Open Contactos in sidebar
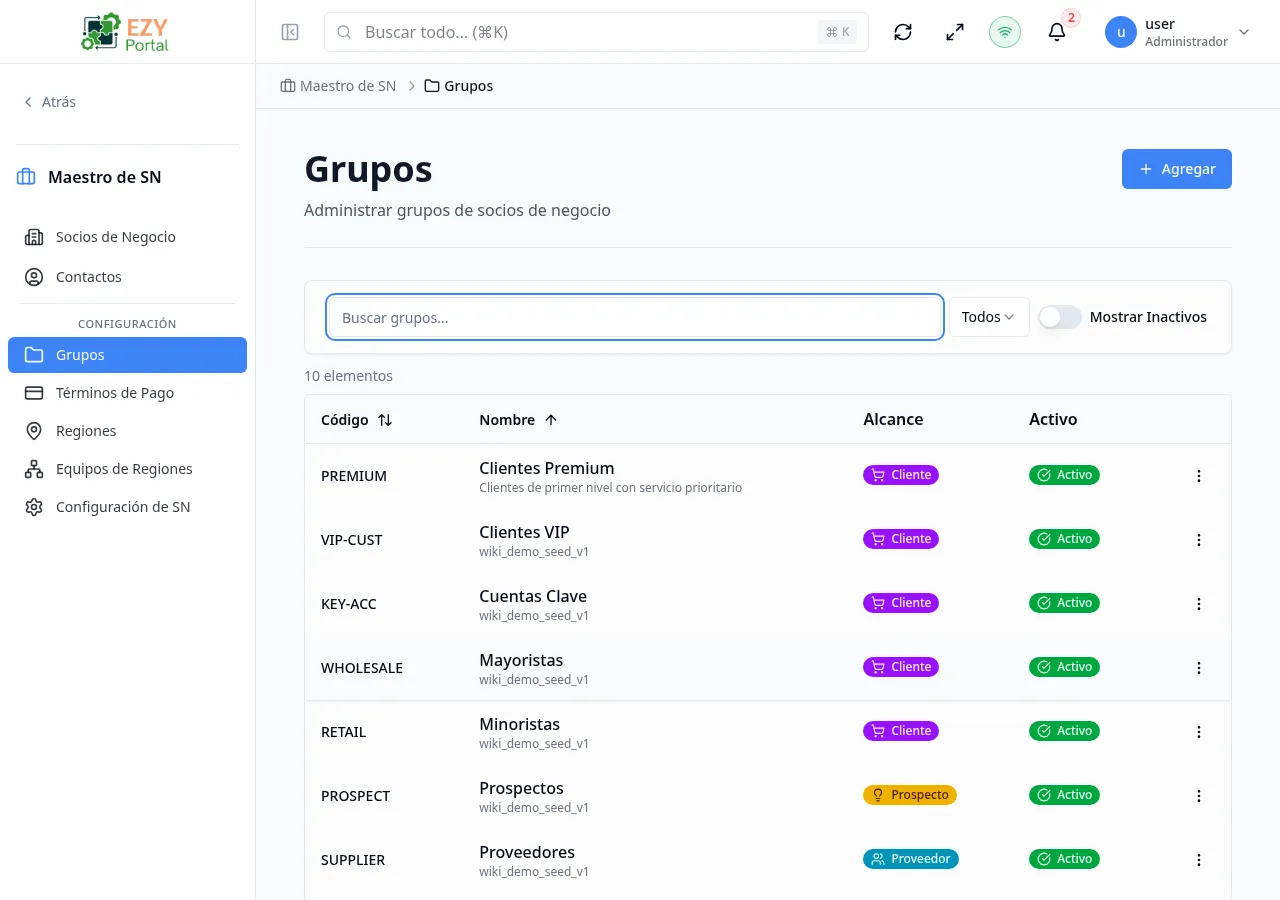The height and width of the screenshot is (900, 1280). [127, 277]
